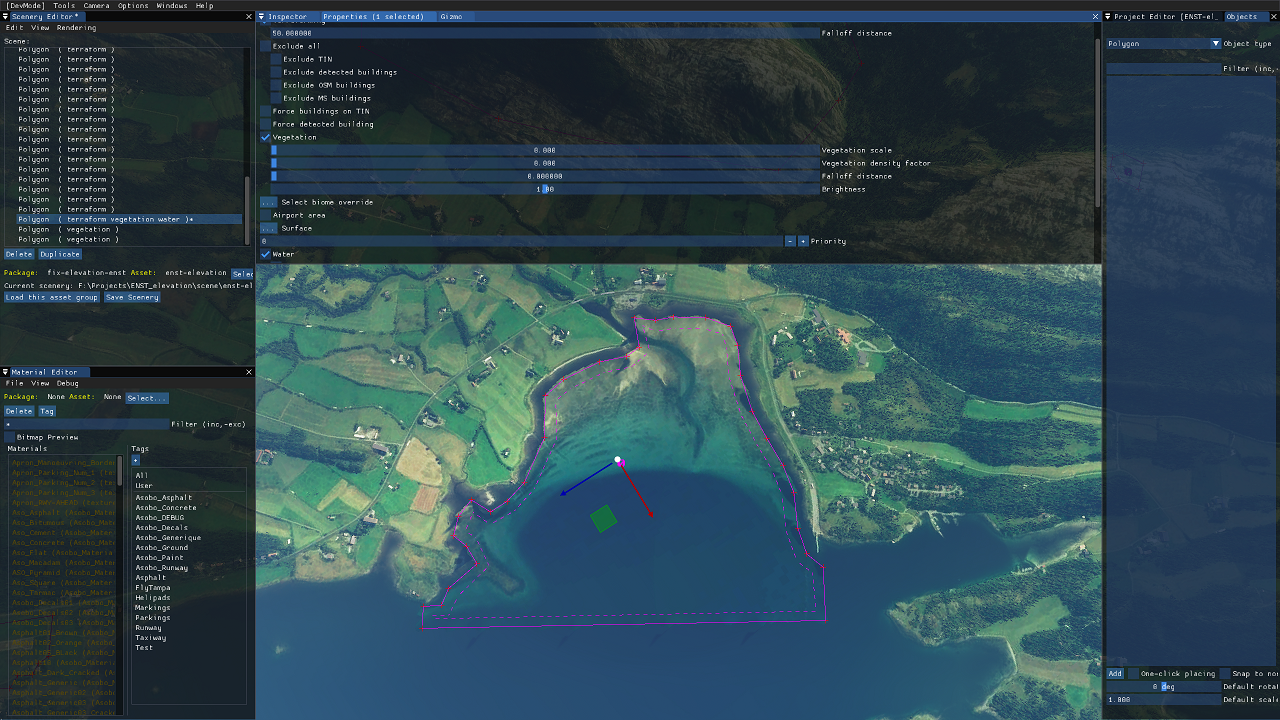Enable Exclude detected buildings checkbox

[277, 72]
